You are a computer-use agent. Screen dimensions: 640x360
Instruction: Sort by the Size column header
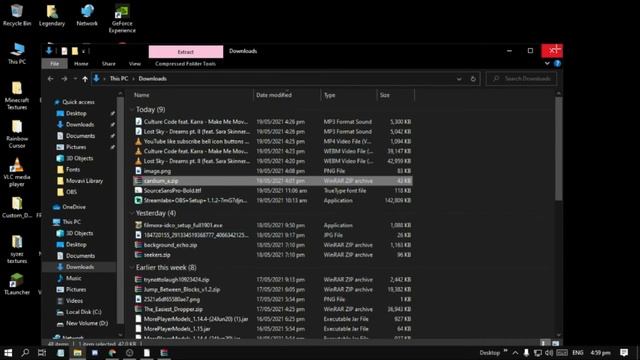(395, 95)
